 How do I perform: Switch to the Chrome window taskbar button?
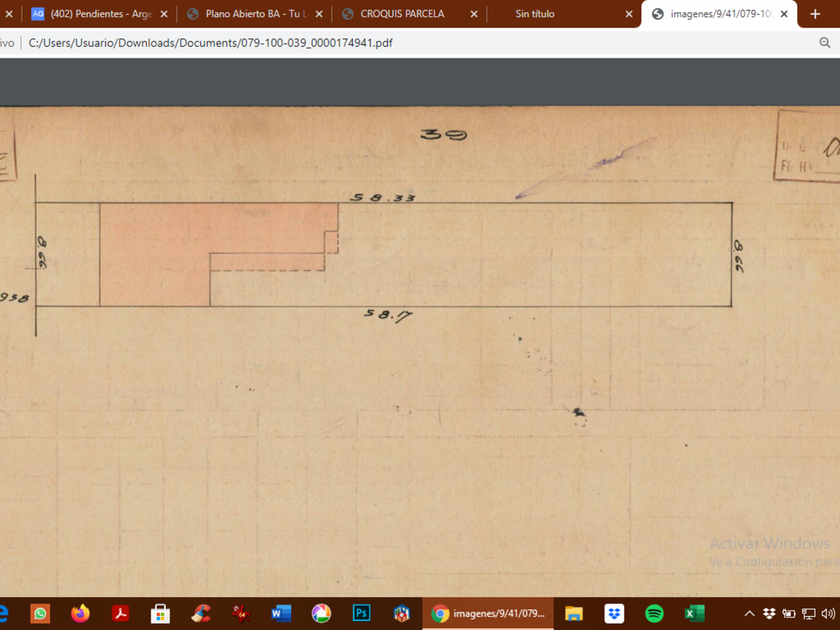pyautogui.click(x=488, y=613)
